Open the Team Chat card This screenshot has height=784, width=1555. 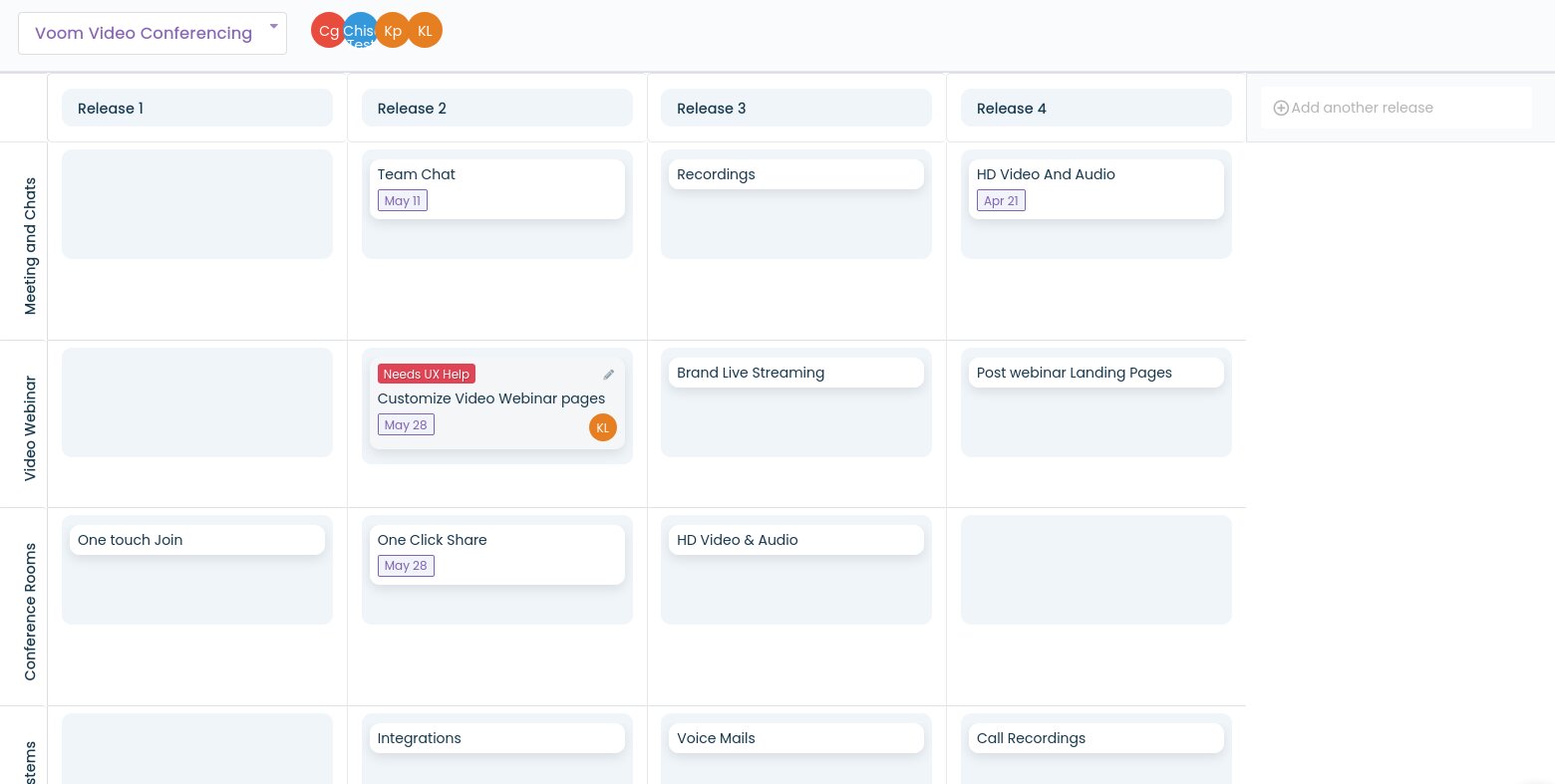tap(496, 175)
